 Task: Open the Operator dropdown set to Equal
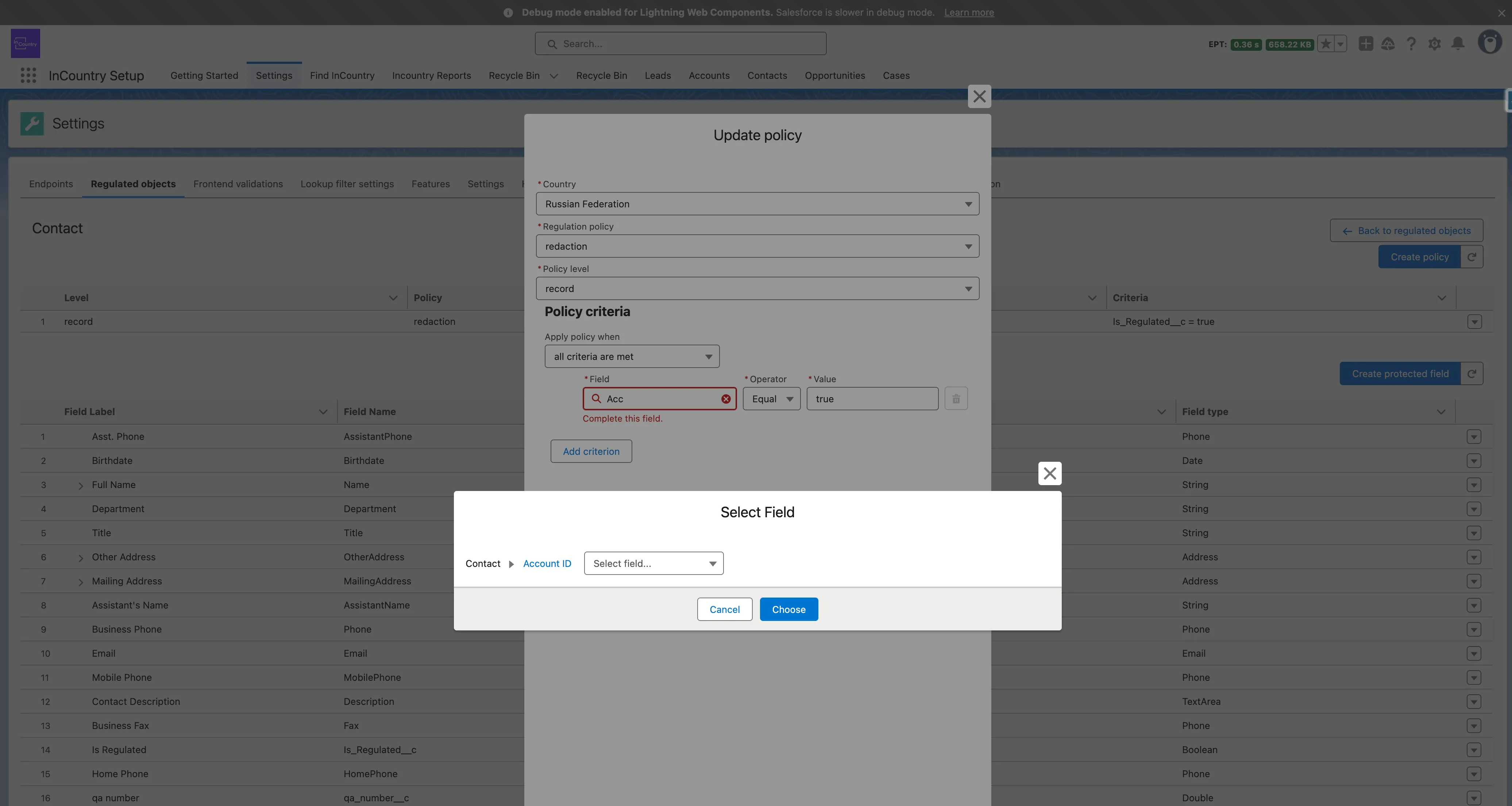(x=771, y=399)
